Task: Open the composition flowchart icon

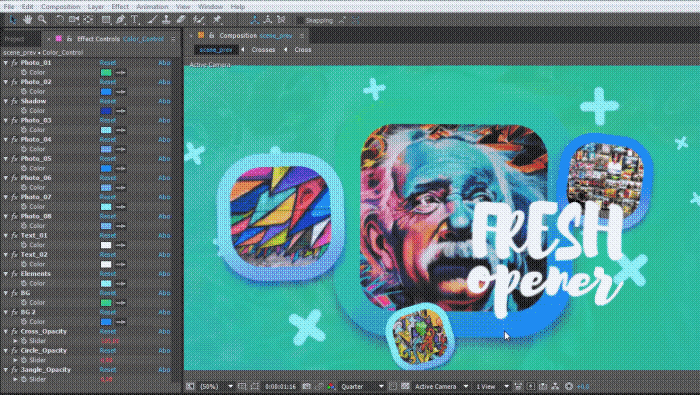Action: [x=555, y=387]
